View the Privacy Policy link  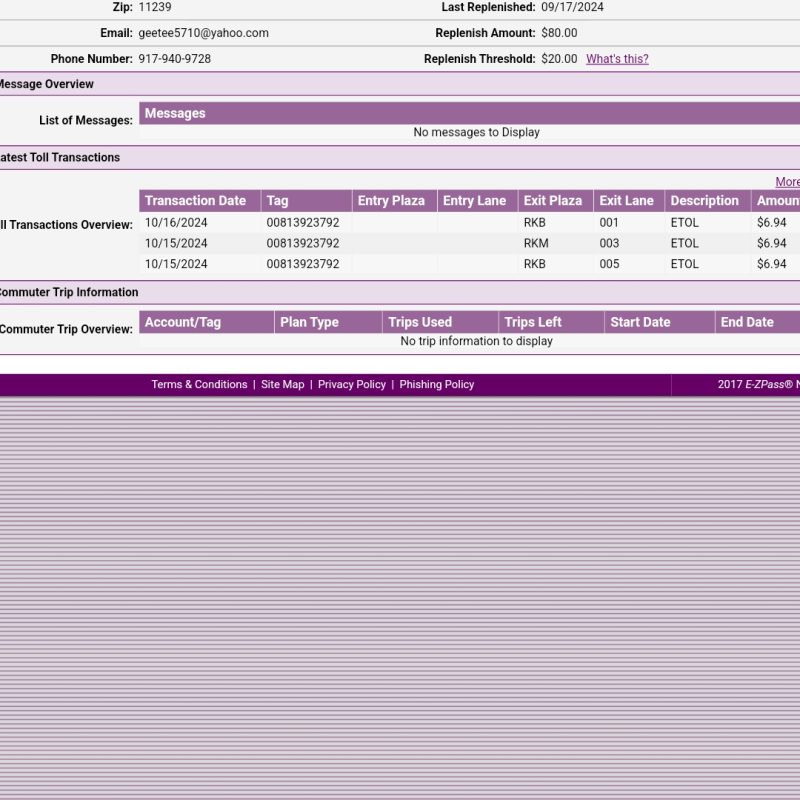(x=351, y=385)
